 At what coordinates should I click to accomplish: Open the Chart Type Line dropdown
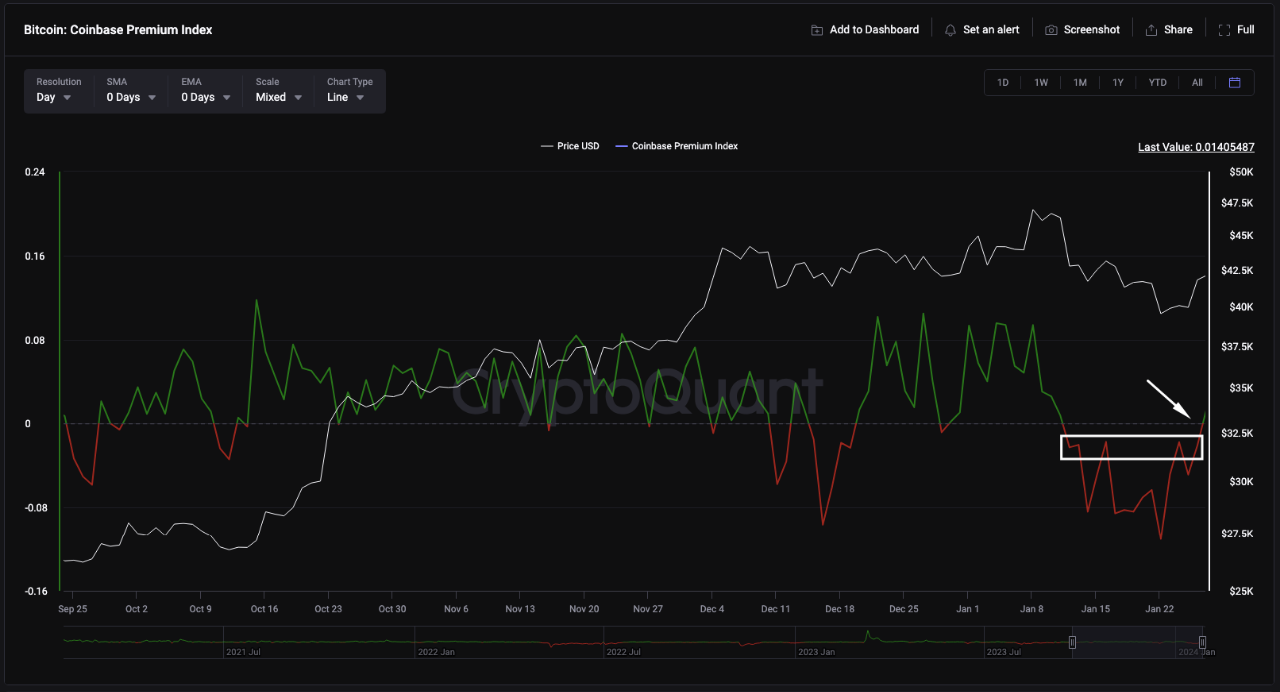coord(346,97)
